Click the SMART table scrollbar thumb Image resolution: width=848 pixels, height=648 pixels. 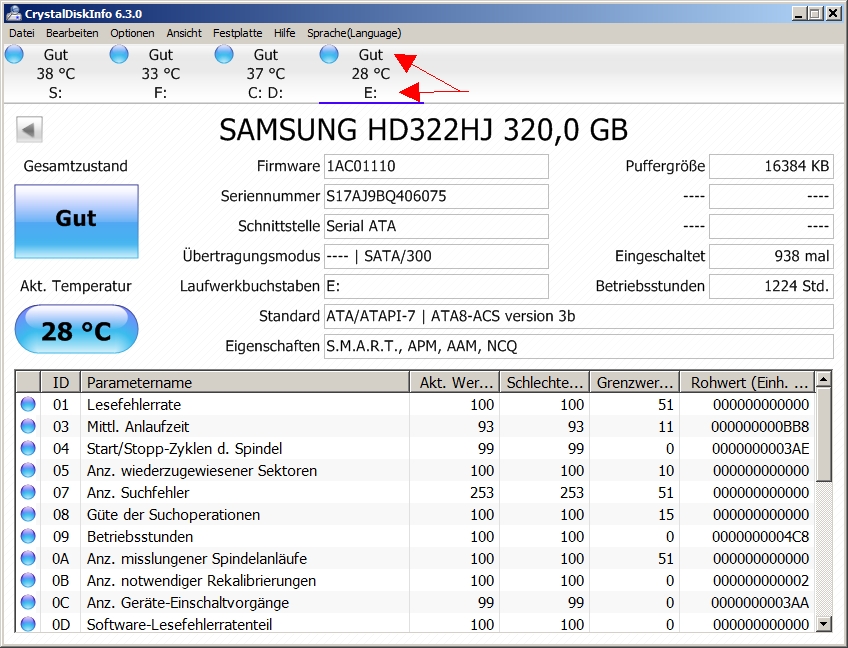(x=823, y=435)
